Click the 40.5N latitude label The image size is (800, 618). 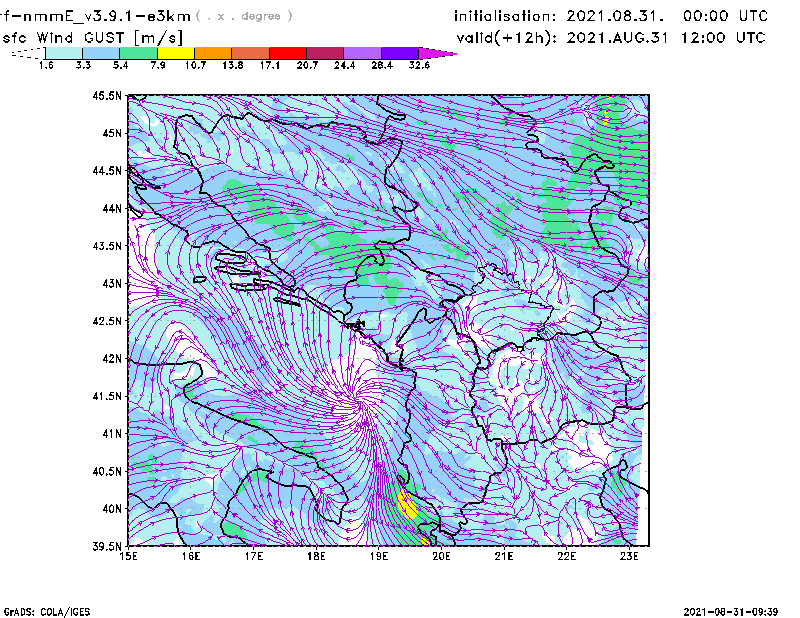click(107, 471)
